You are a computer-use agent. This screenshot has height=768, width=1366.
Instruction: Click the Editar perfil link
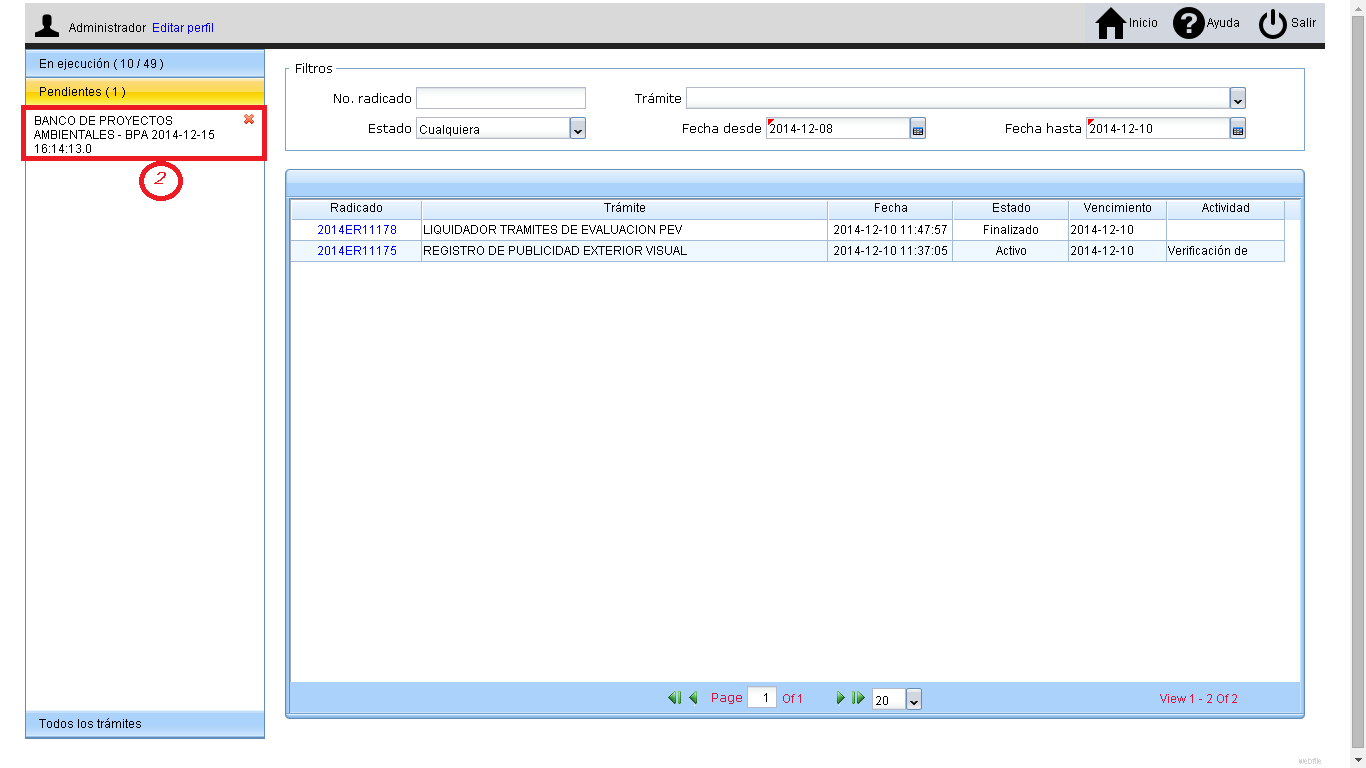tap(183, 28)
